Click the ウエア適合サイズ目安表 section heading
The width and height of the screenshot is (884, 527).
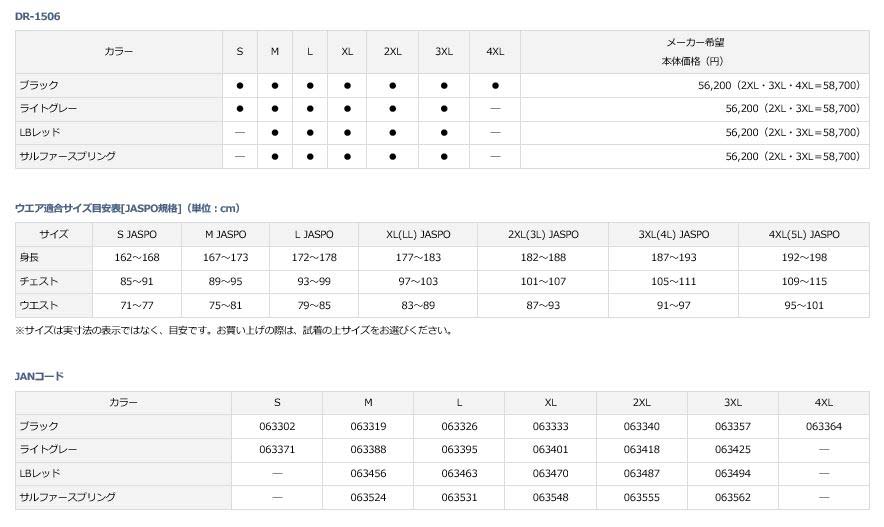[x=127, y=208]
